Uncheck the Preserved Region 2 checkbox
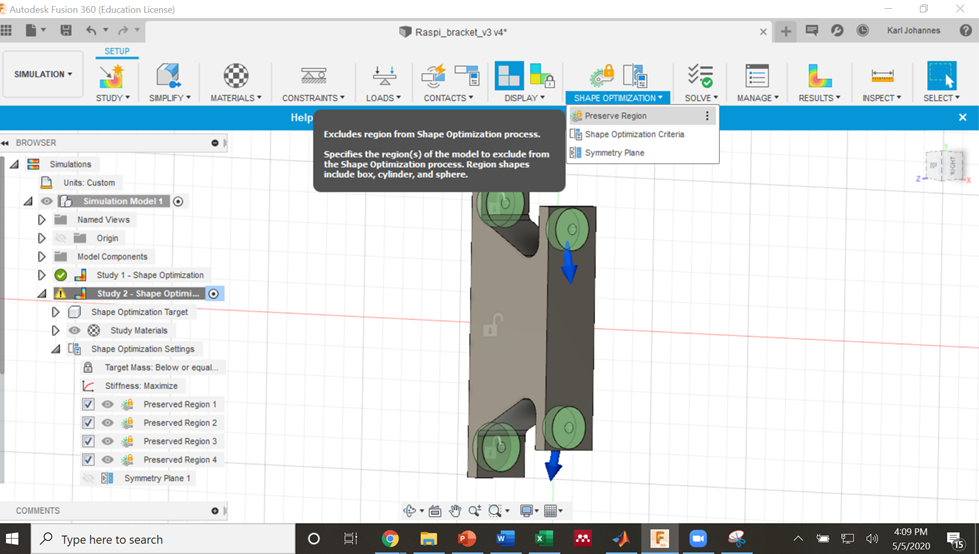 [x=88, y=423]
